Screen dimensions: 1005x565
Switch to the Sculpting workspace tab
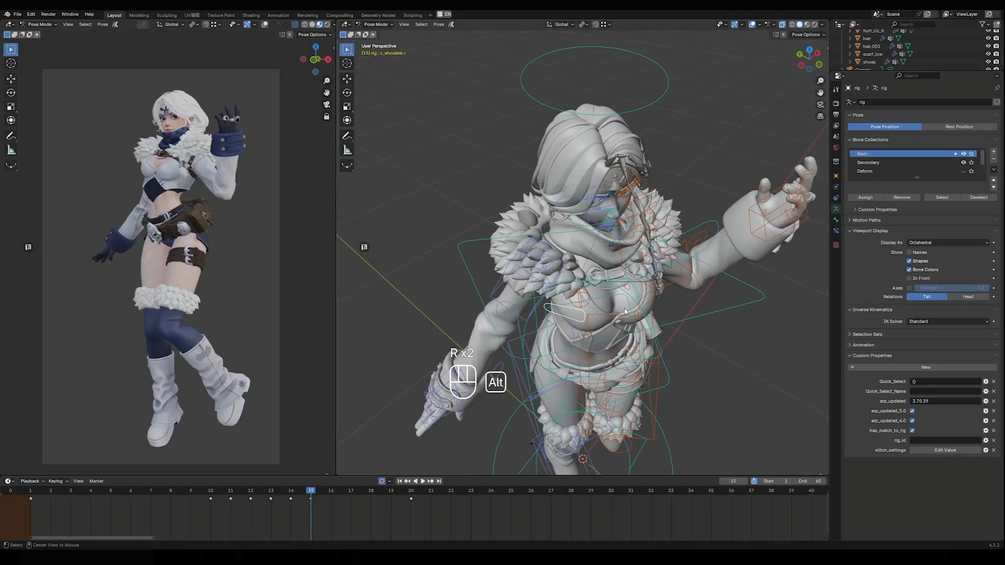tap(166, 15)
